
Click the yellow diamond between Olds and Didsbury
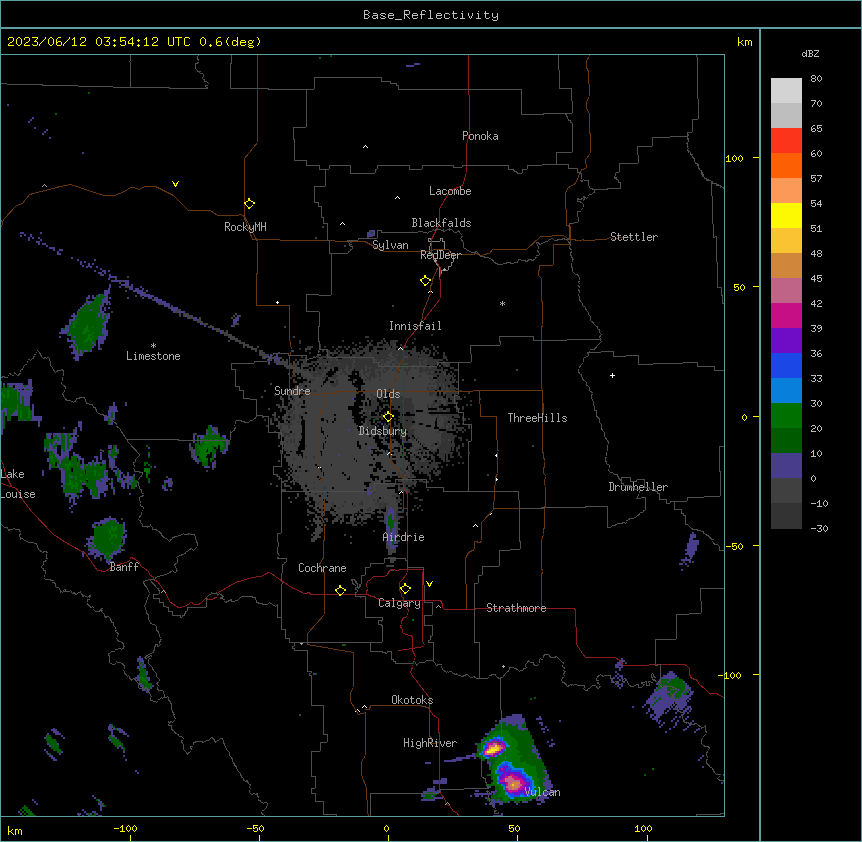[388, 417]
